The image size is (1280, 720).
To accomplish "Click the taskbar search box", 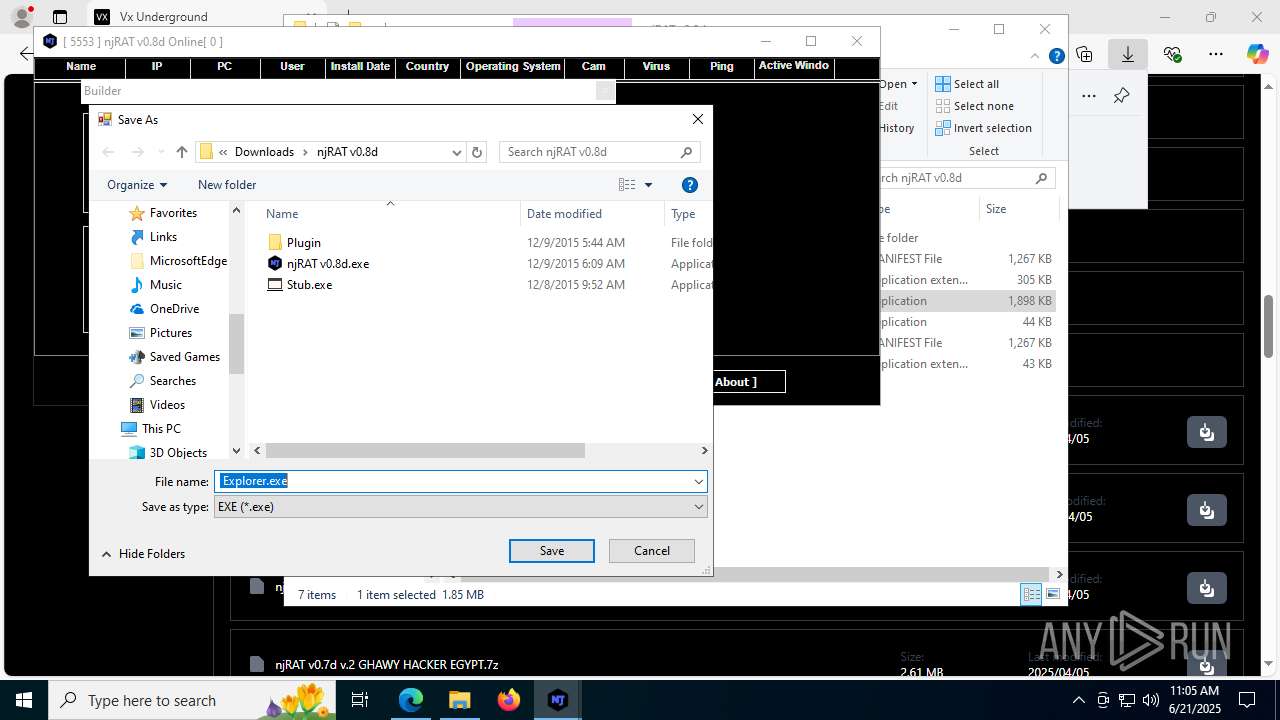I will coord(190,700).
